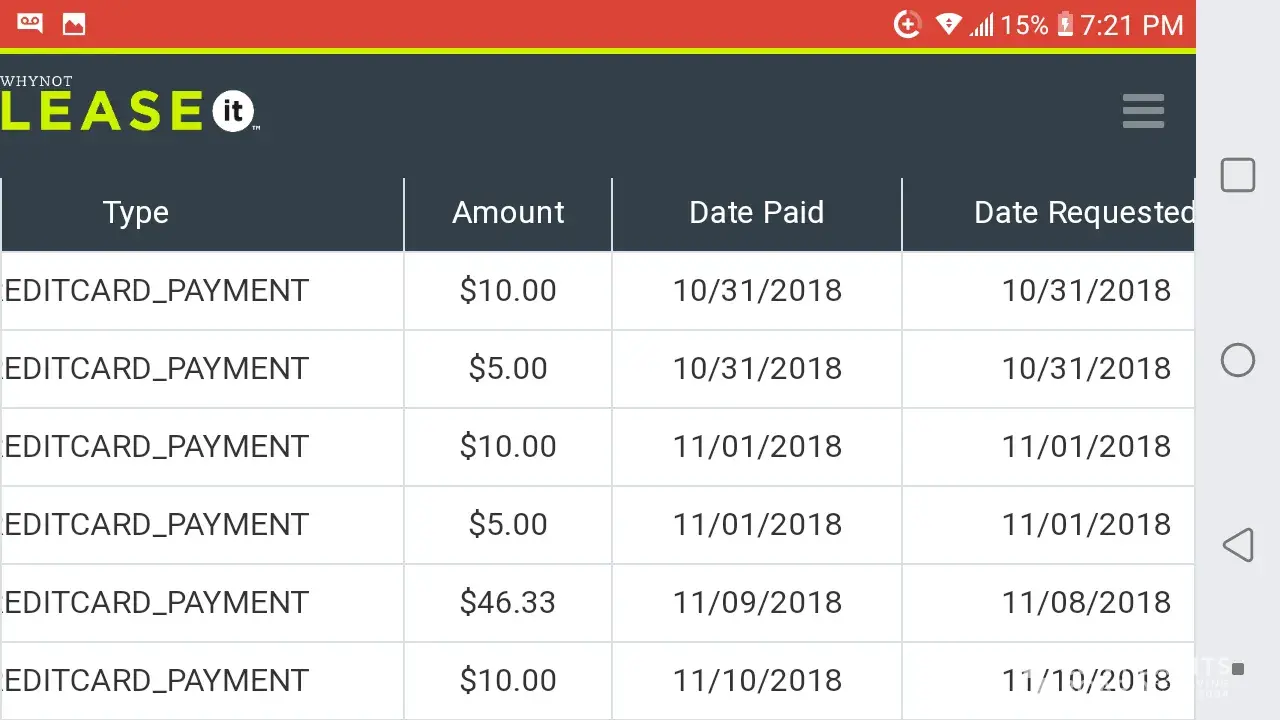Tap the image notification icon
The height and width of the screenshot is (720, 1280).
click(x=74, y=25)
